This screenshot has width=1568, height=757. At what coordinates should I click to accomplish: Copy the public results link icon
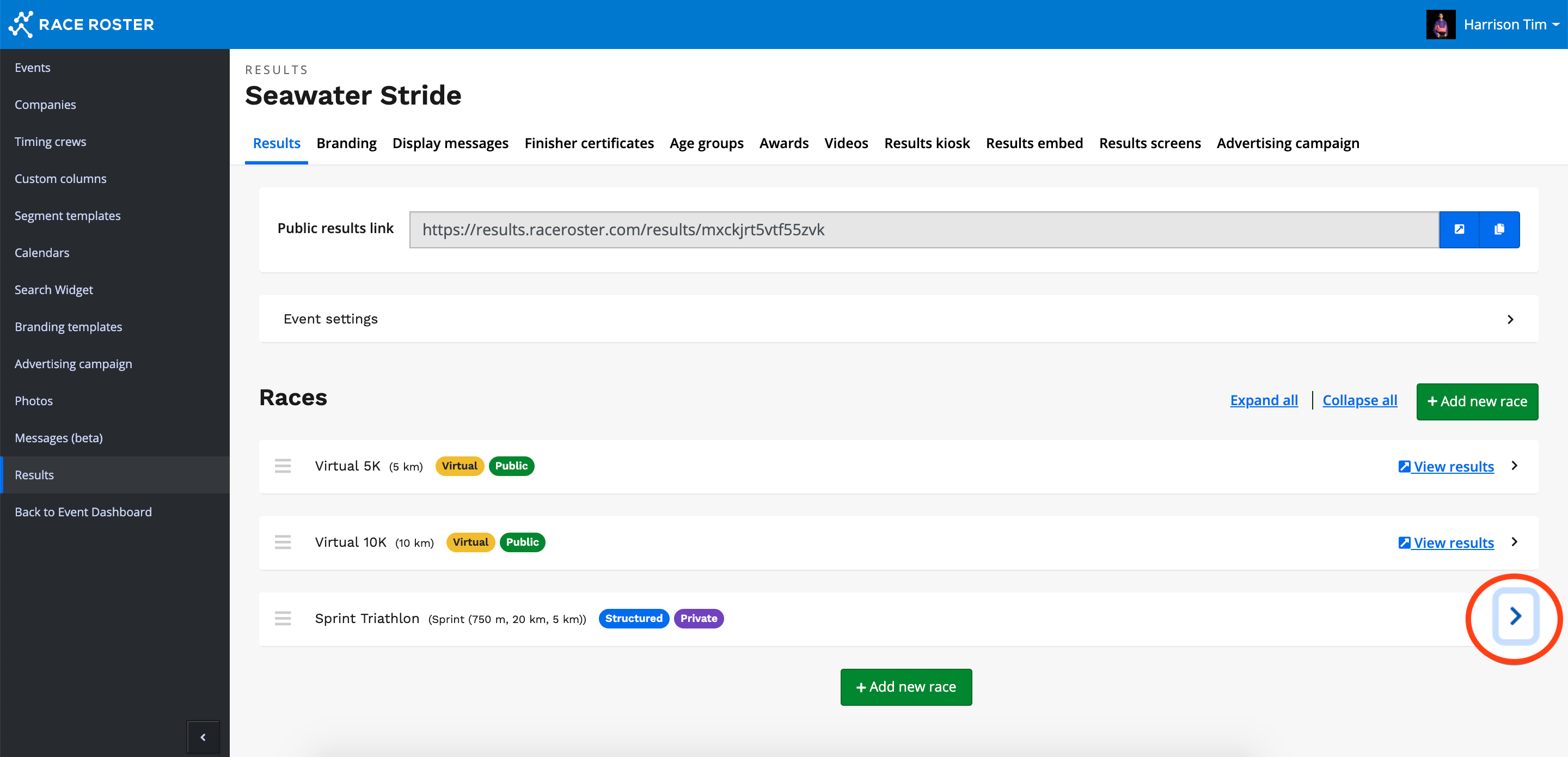1499,230
